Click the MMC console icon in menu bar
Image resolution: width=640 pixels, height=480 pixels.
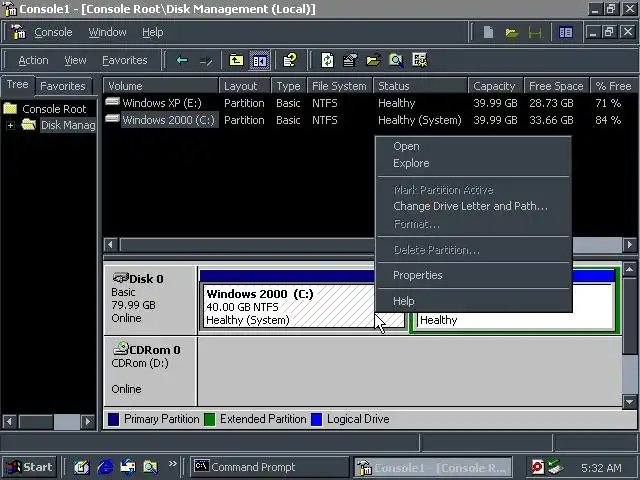pyautogui.click(x=18, y=32)
